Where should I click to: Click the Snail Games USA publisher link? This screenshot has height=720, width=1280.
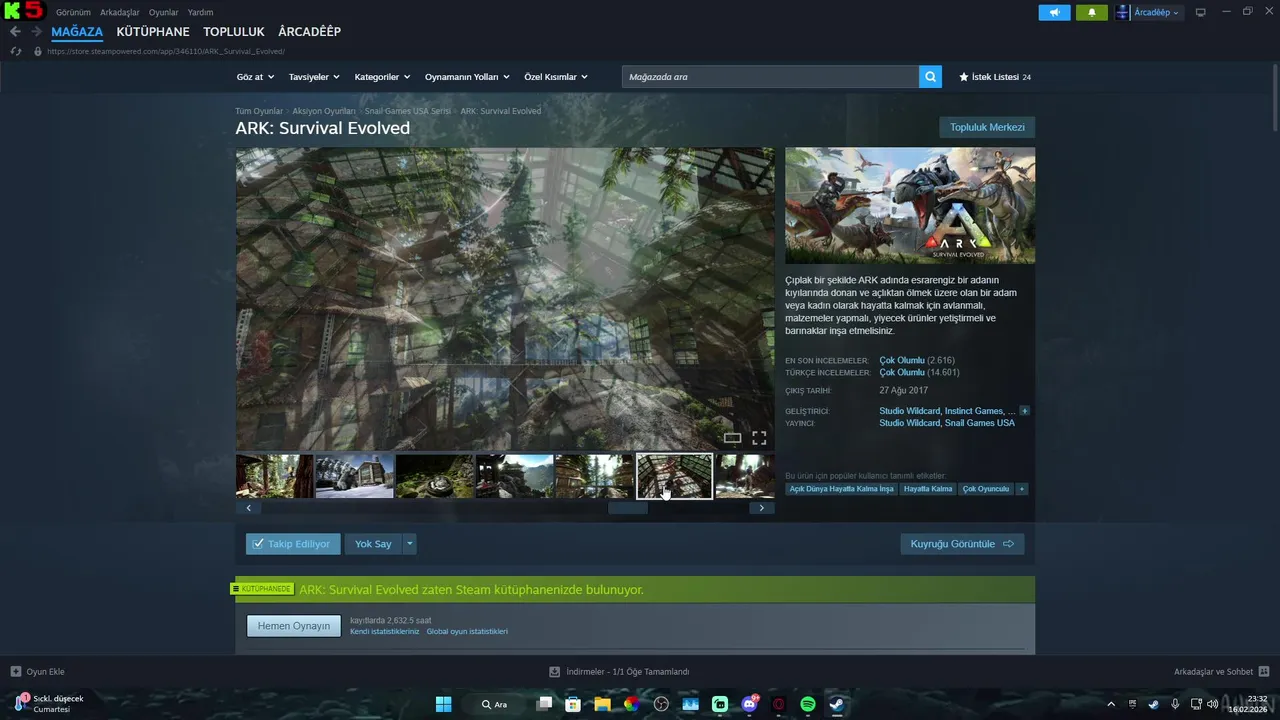979,423
